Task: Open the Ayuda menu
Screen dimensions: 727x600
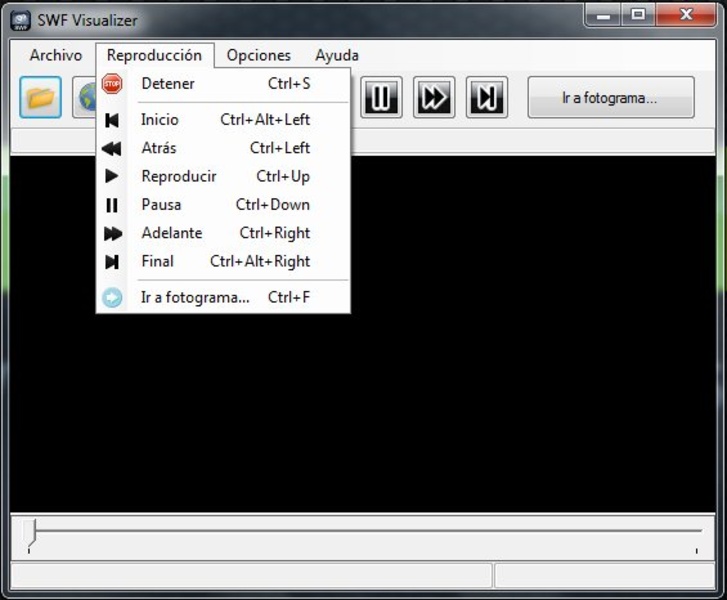Action: 337,55
